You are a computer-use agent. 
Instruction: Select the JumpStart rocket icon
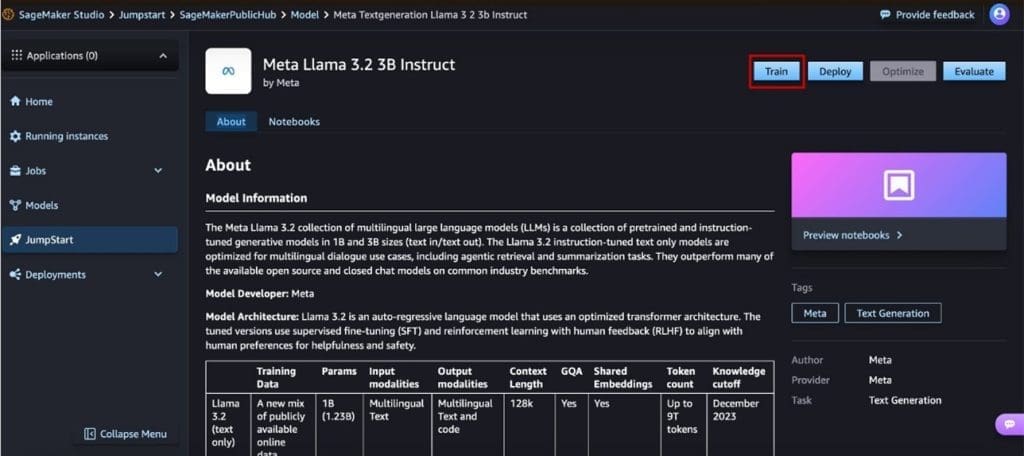point(15,240)
